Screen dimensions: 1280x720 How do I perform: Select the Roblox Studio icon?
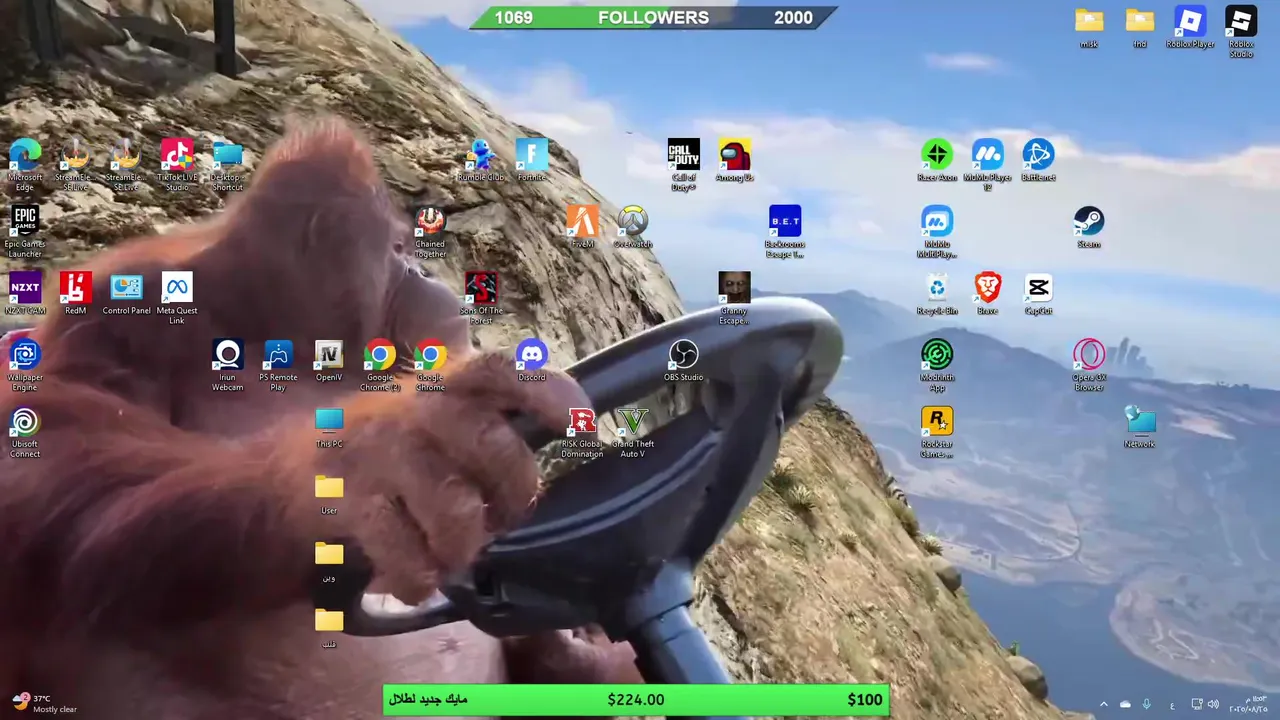tap(1241, 32)
